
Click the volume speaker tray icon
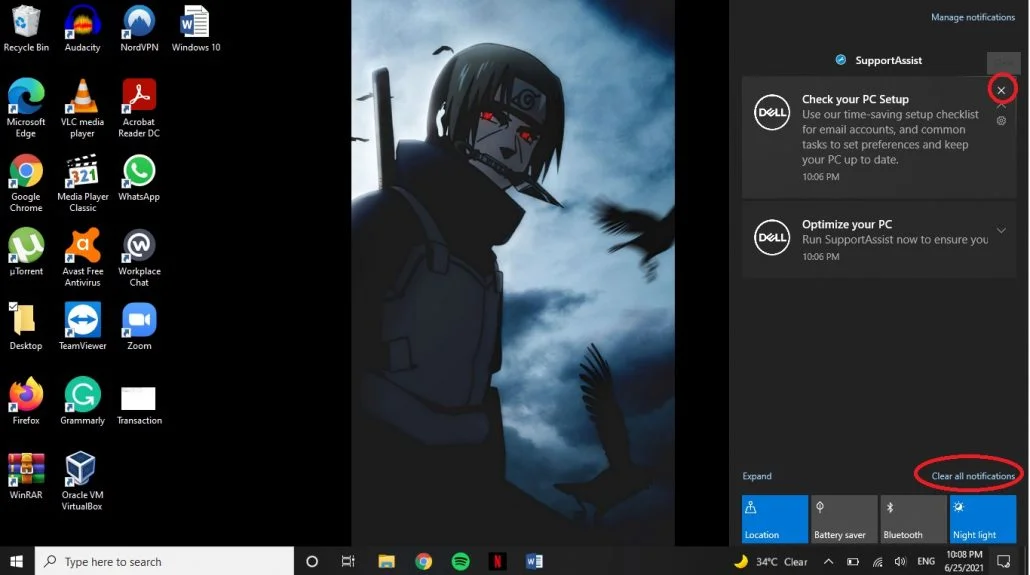900,561
